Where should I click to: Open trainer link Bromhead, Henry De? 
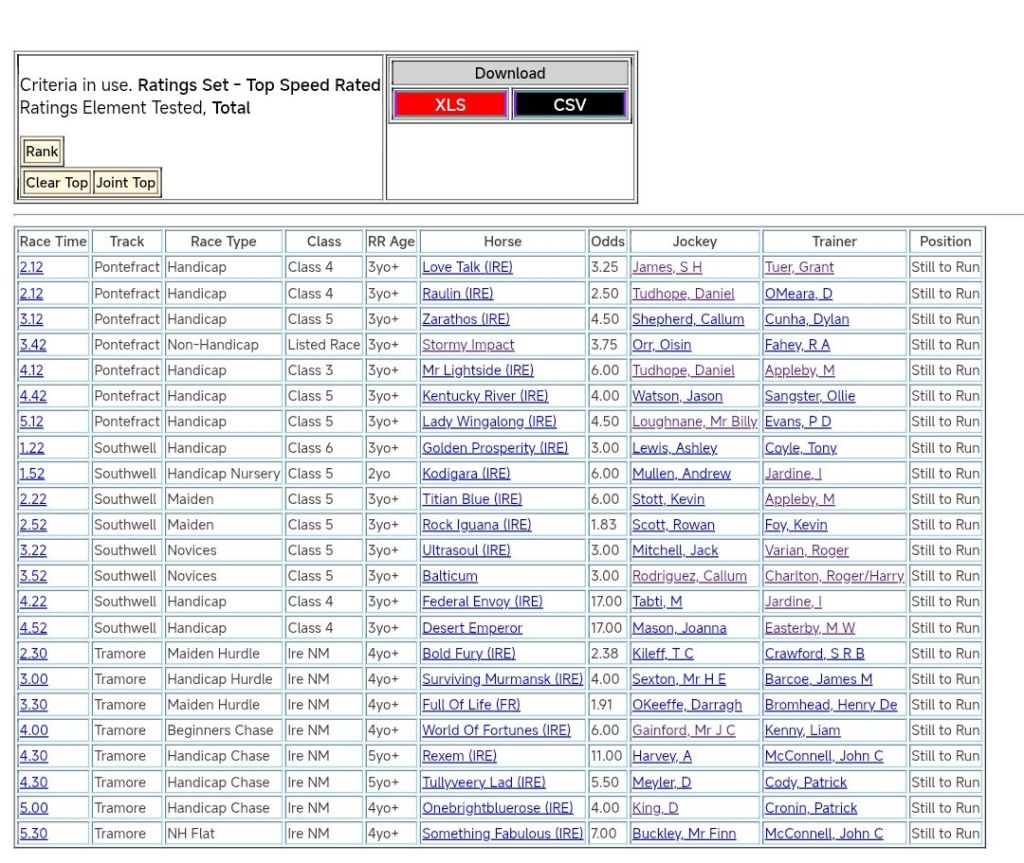tap(831, 705)
